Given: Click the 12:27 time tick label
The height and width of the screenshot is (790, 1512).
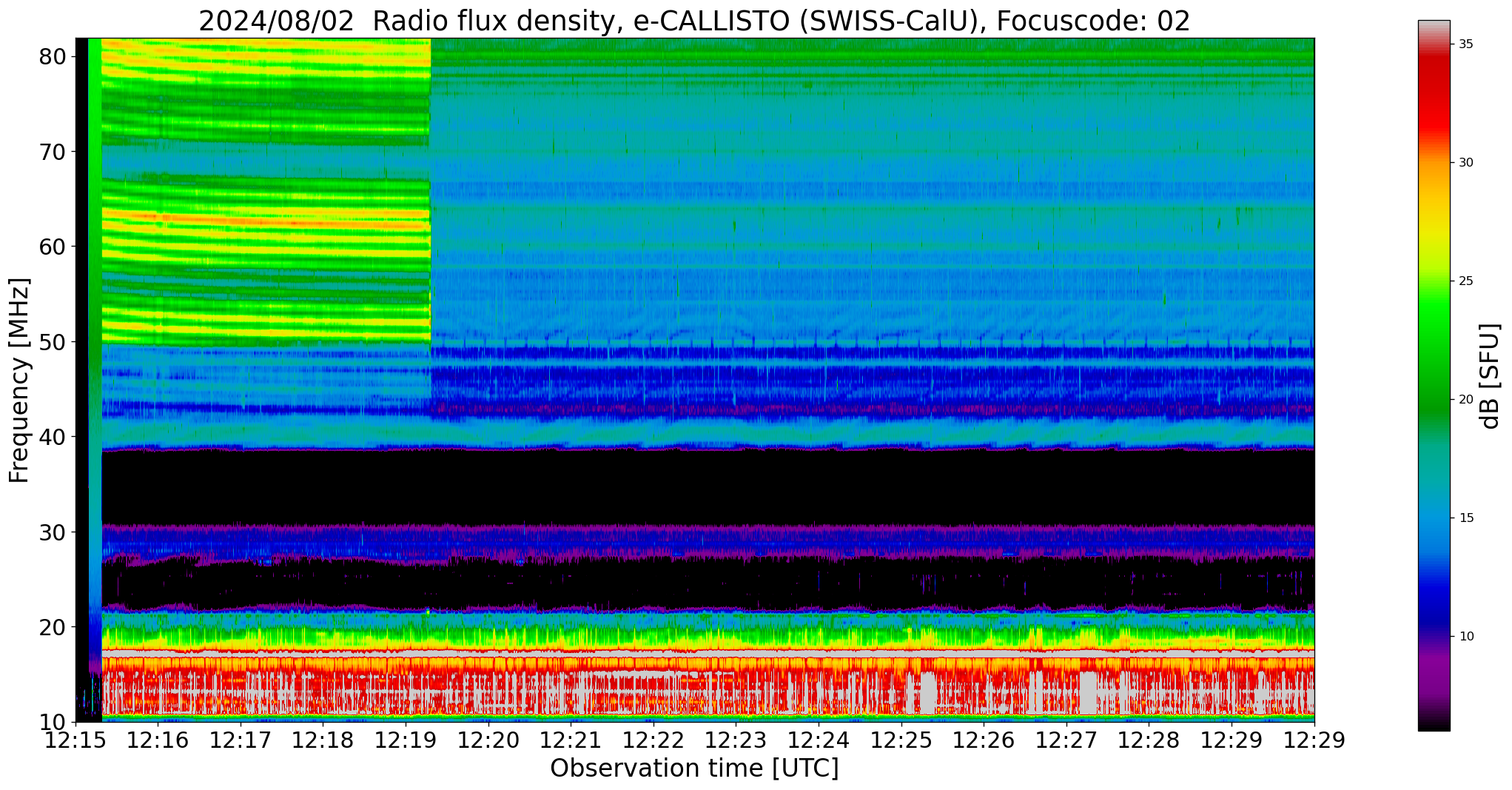Looking at the screenshot, I should 1066,740.
